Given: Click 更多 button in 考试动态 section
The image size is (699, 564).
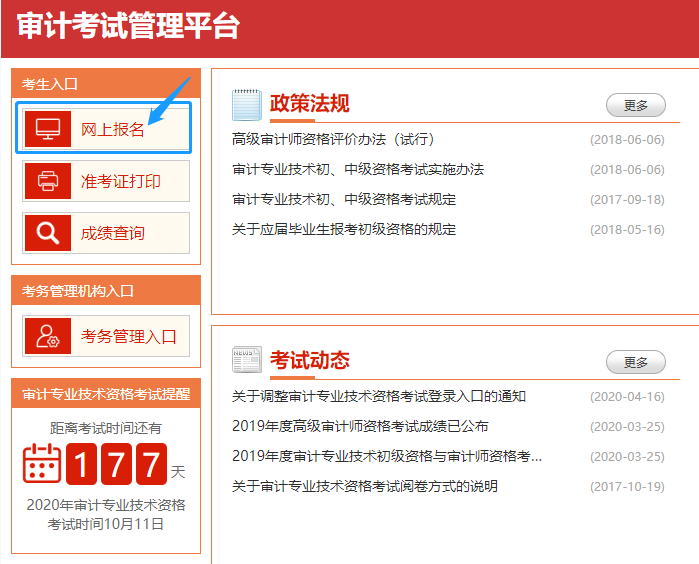Looking at the screenshot, I should (636, 362).
